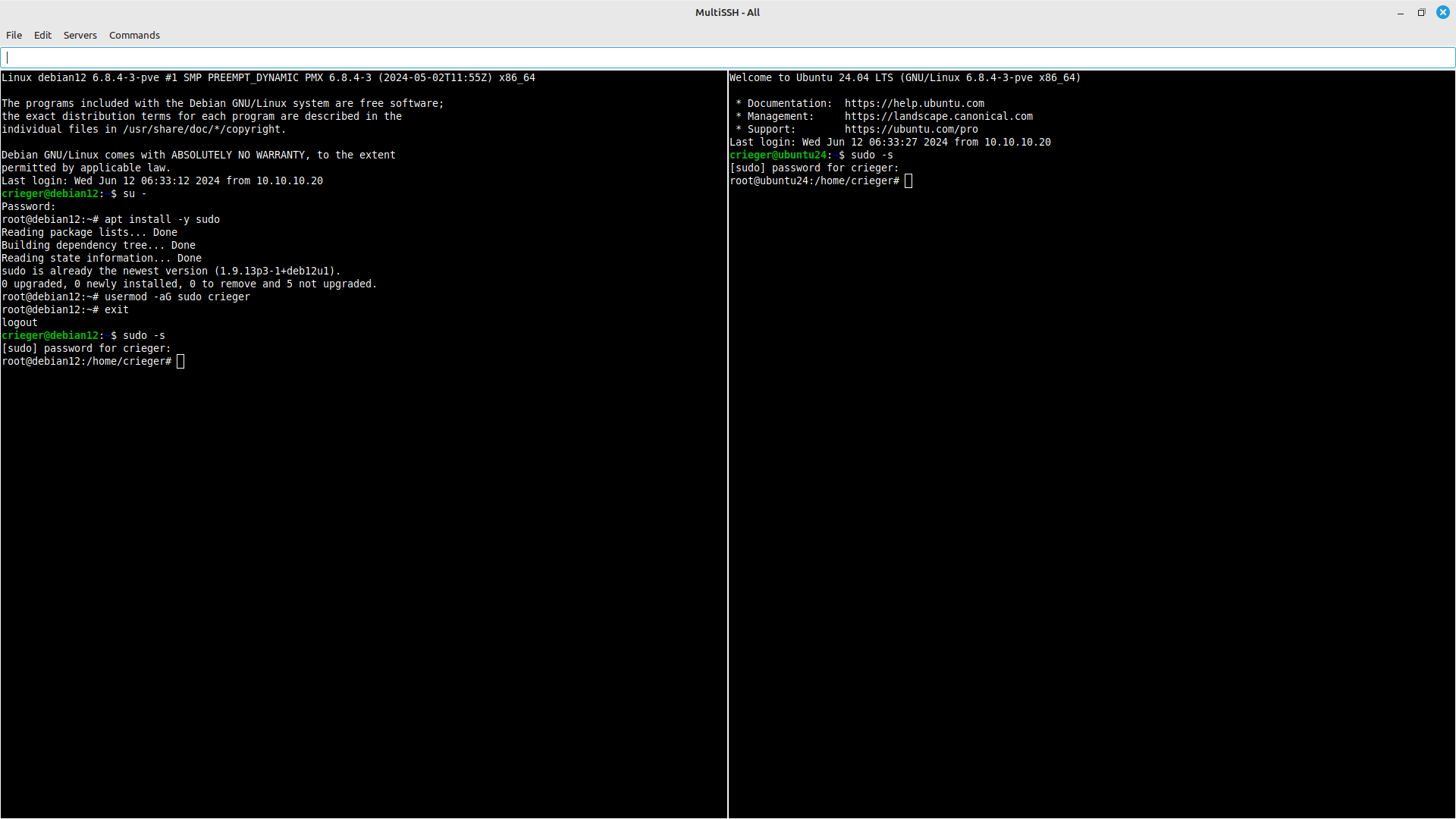Focus the broadcast command input field
1456x819 pixels.
coord(728,58)
